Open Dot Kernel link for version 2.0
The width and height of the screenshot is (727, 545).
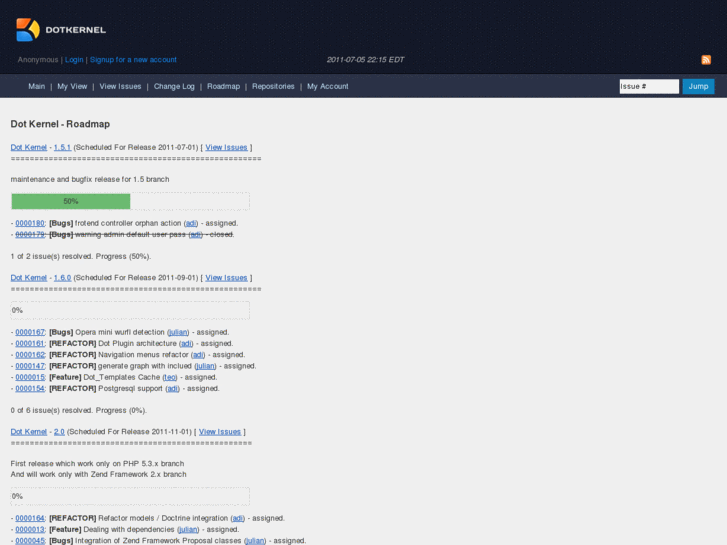[29, 431]
